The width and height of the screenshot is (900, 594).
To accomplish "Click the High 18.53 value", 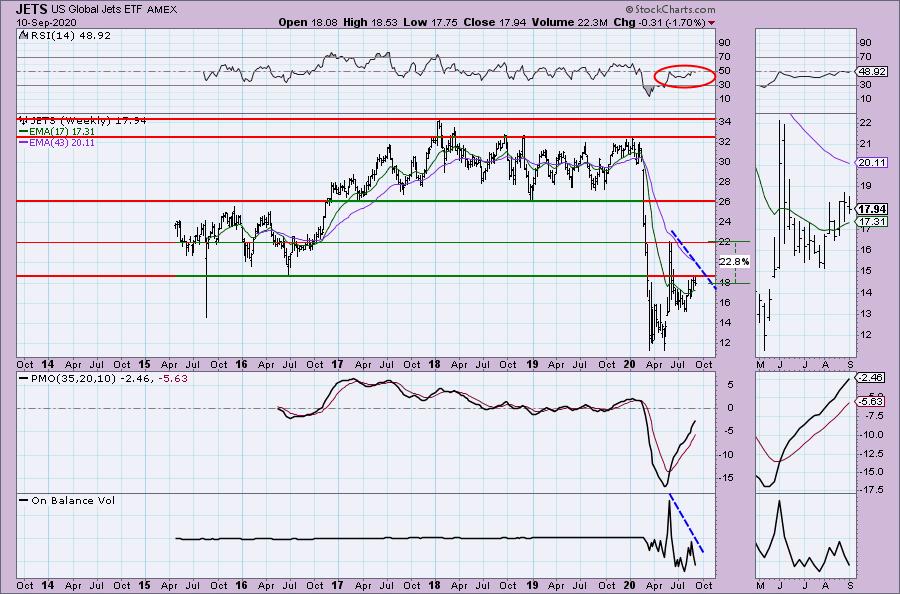I will click(370, 22).
